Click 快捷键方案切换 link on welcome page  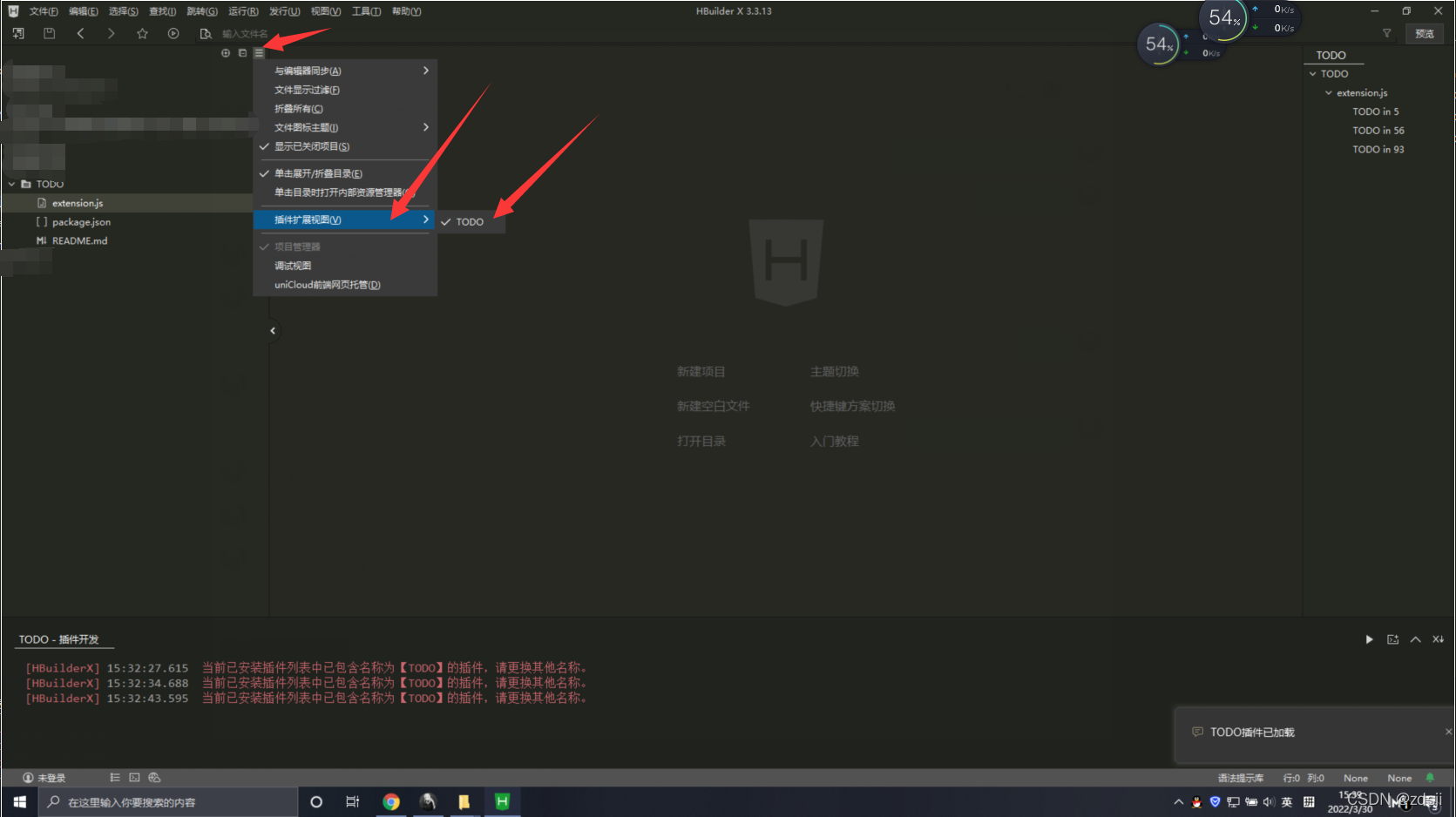[x=853, y=406]
